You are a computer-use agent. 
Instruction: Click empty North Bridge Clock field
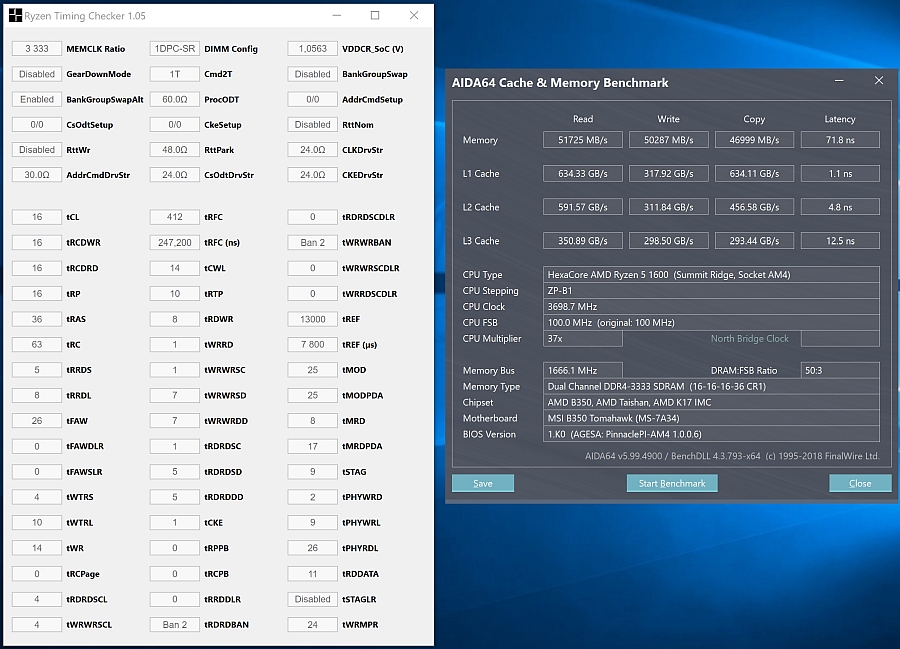tap(840, 339)
